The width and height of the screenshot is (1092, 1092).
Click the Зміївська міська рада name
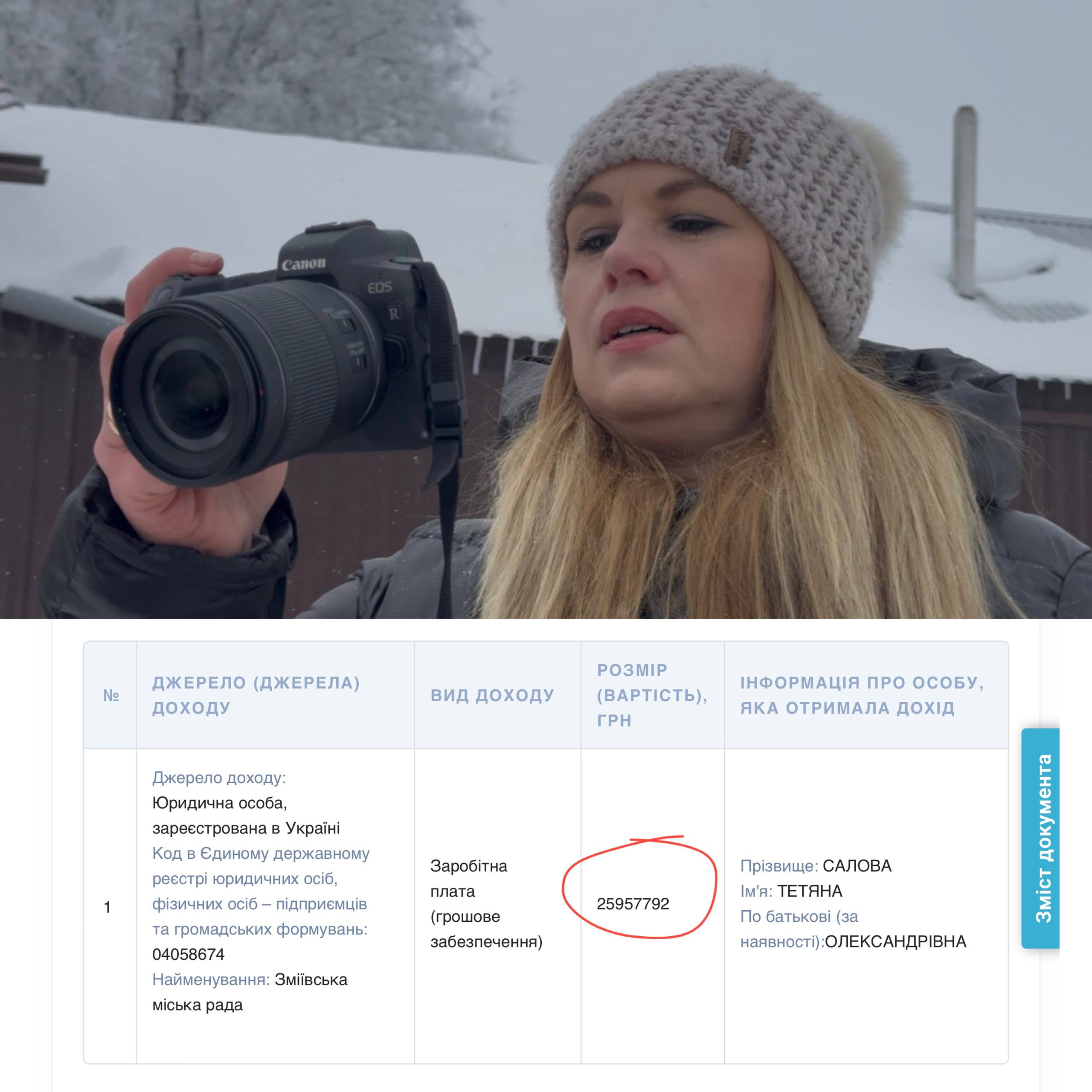[311, 979]
